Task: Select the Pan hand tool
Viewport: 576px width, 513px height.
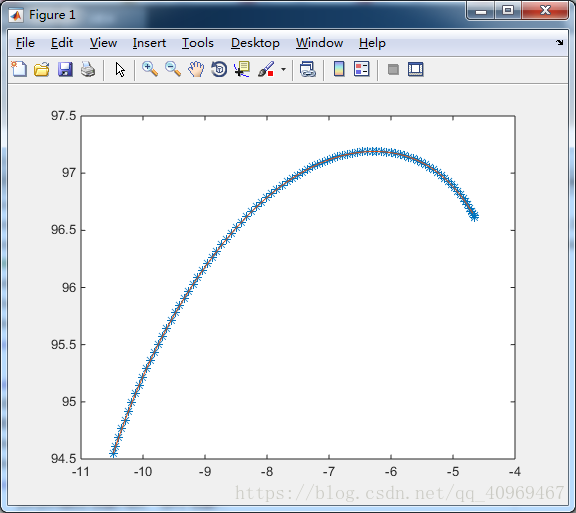Action: click(196, 69)
